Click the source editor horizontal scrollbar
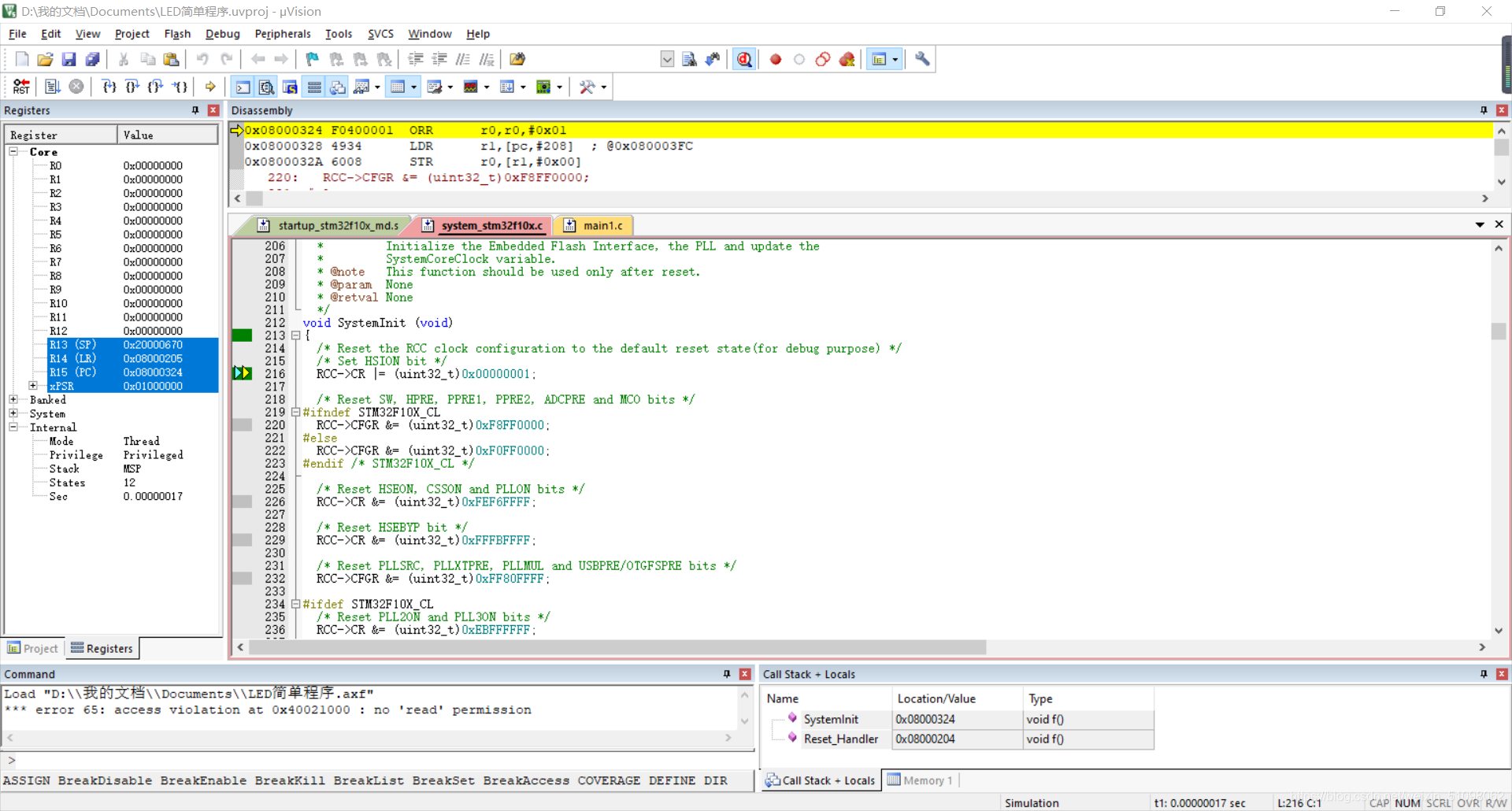1512x811 pixels. tap(618, 647)
